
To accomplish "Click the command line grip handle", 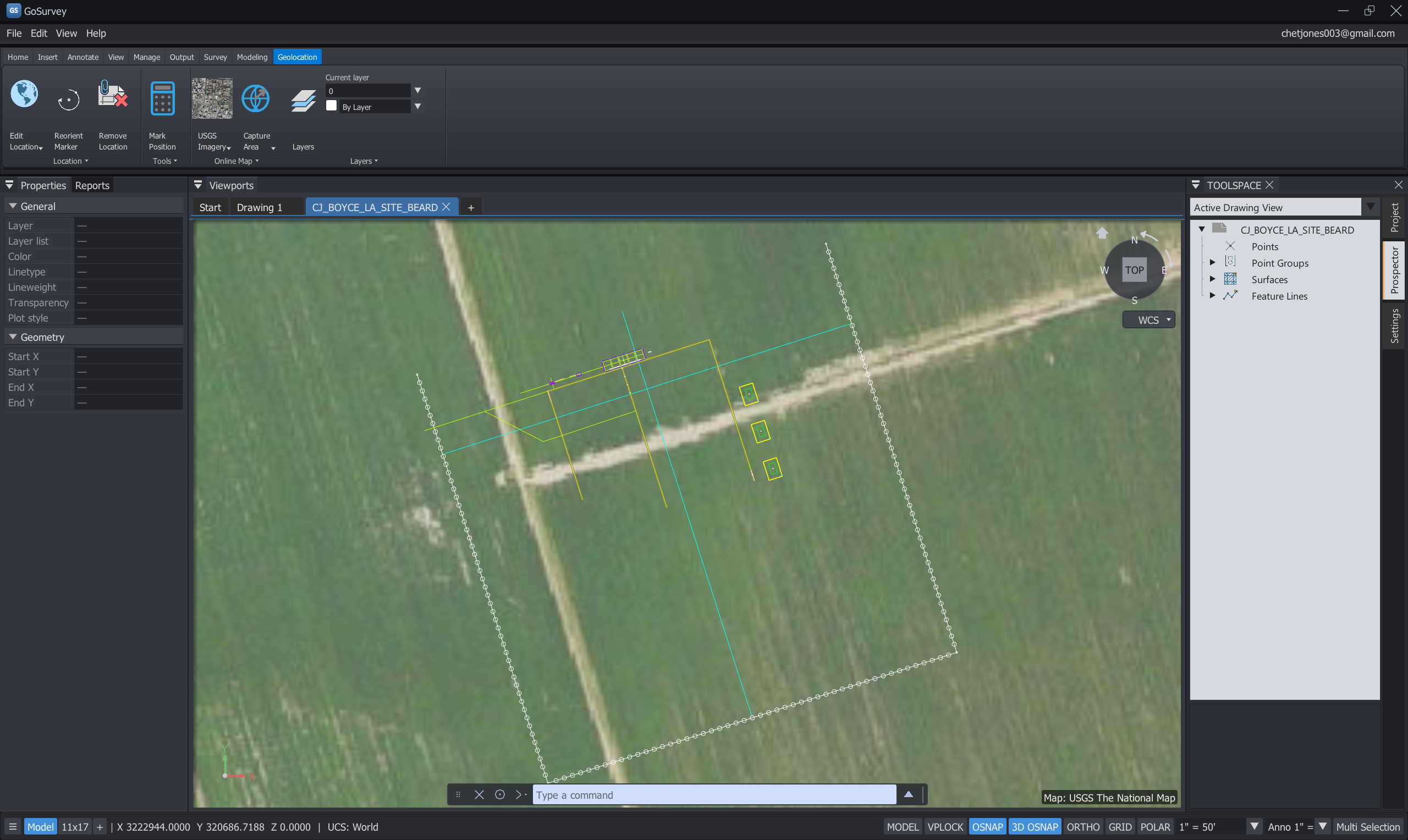I will [458, 795].
